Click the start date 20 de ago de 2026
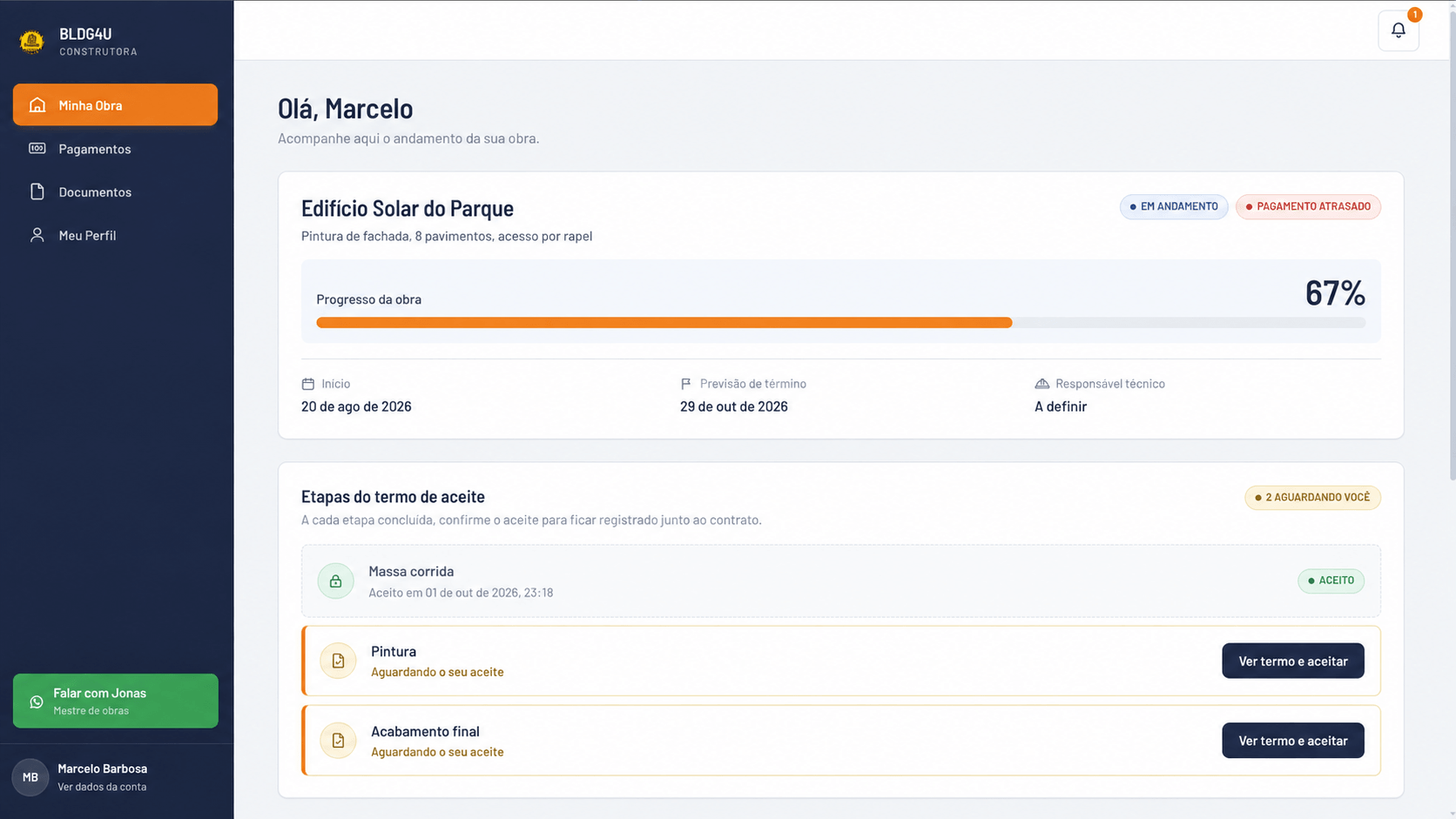Screen dimensions: 1456x819 coord(356,406)
